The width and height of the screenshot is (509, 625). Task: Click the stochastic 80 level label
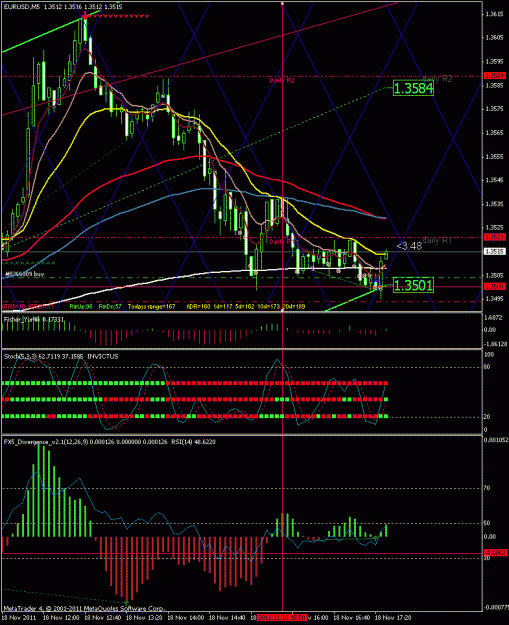(x=487, y=367)
